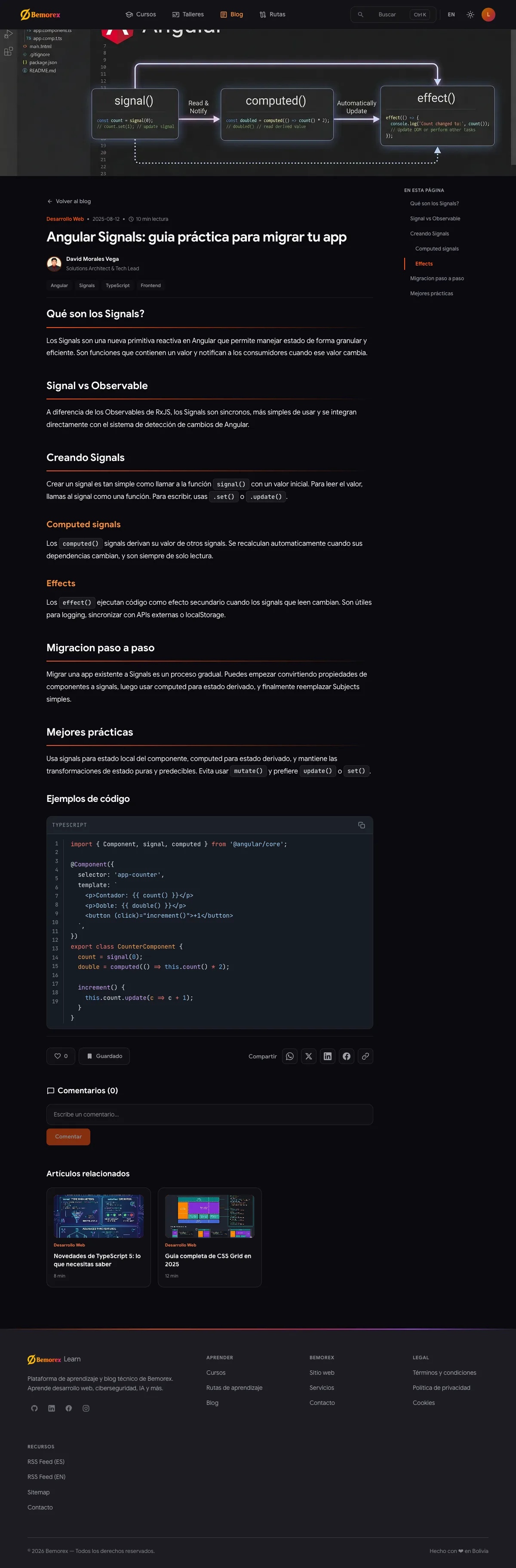The width and height of the screenshot is (516, 1568).
Task: Jump to Effects in page contents
Action: click(x=424, y=263)
